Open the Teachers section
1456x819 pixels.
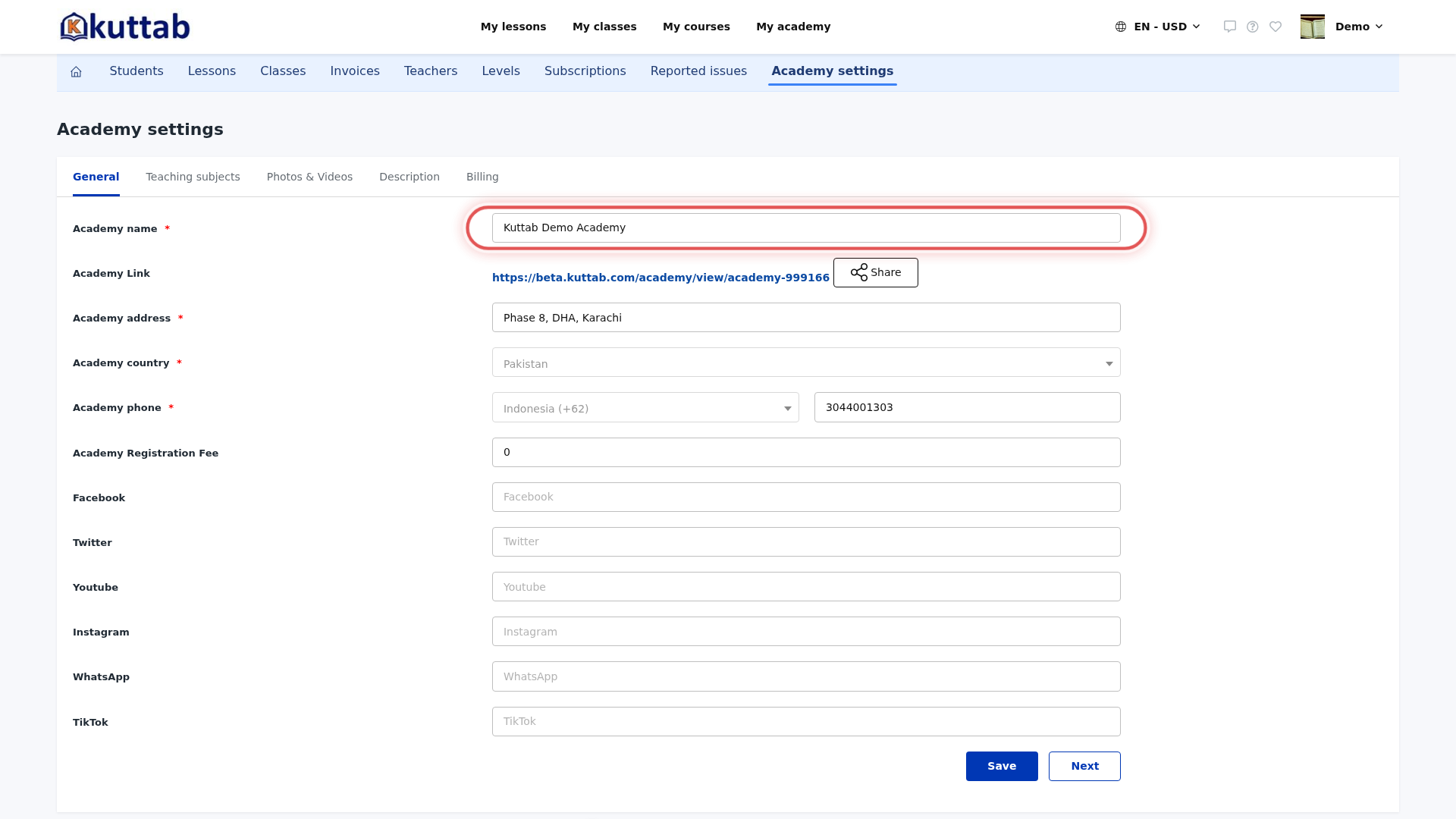(x=431, y=71)
